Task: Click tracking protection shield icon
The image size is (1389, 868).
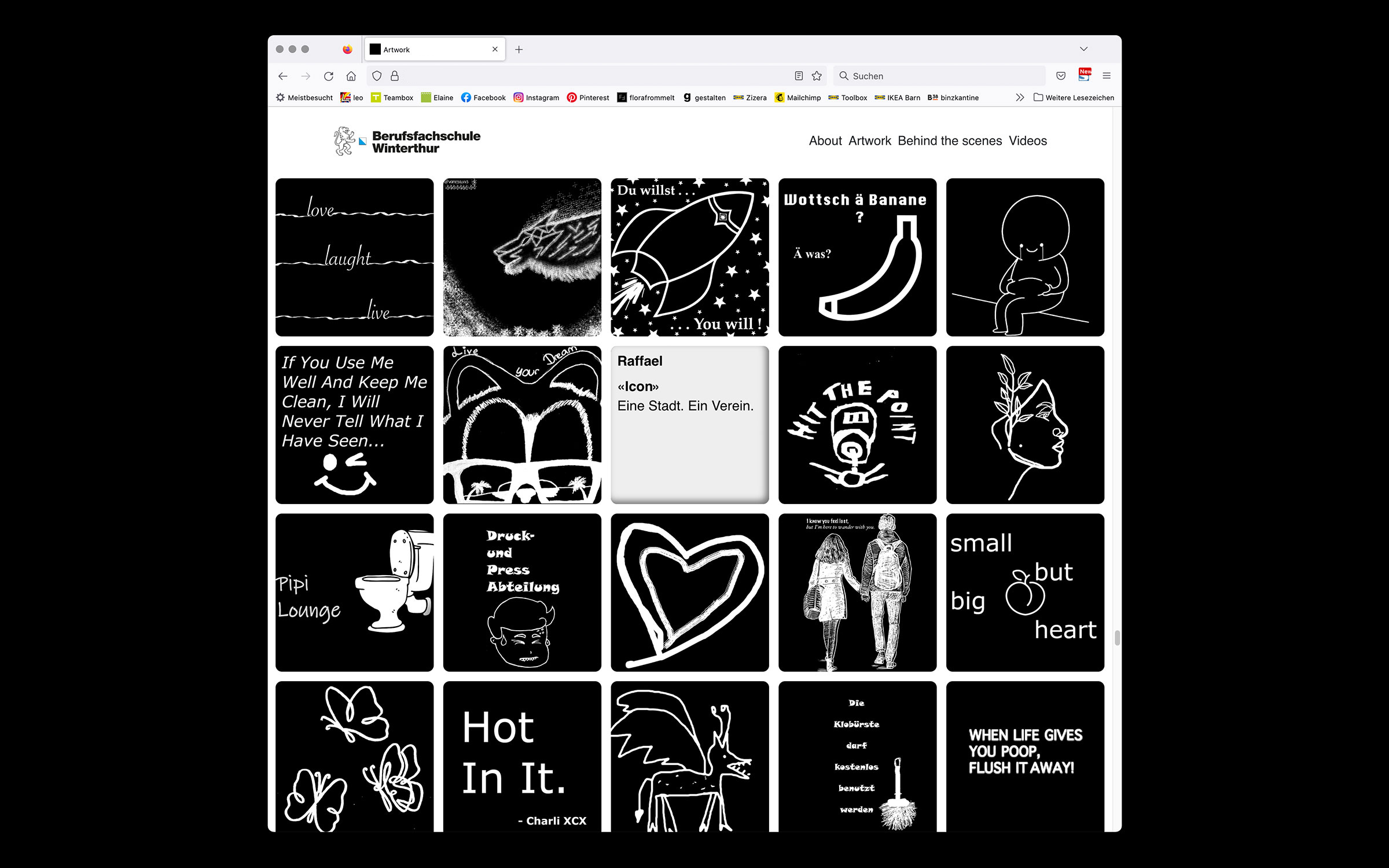Action: 377,76
